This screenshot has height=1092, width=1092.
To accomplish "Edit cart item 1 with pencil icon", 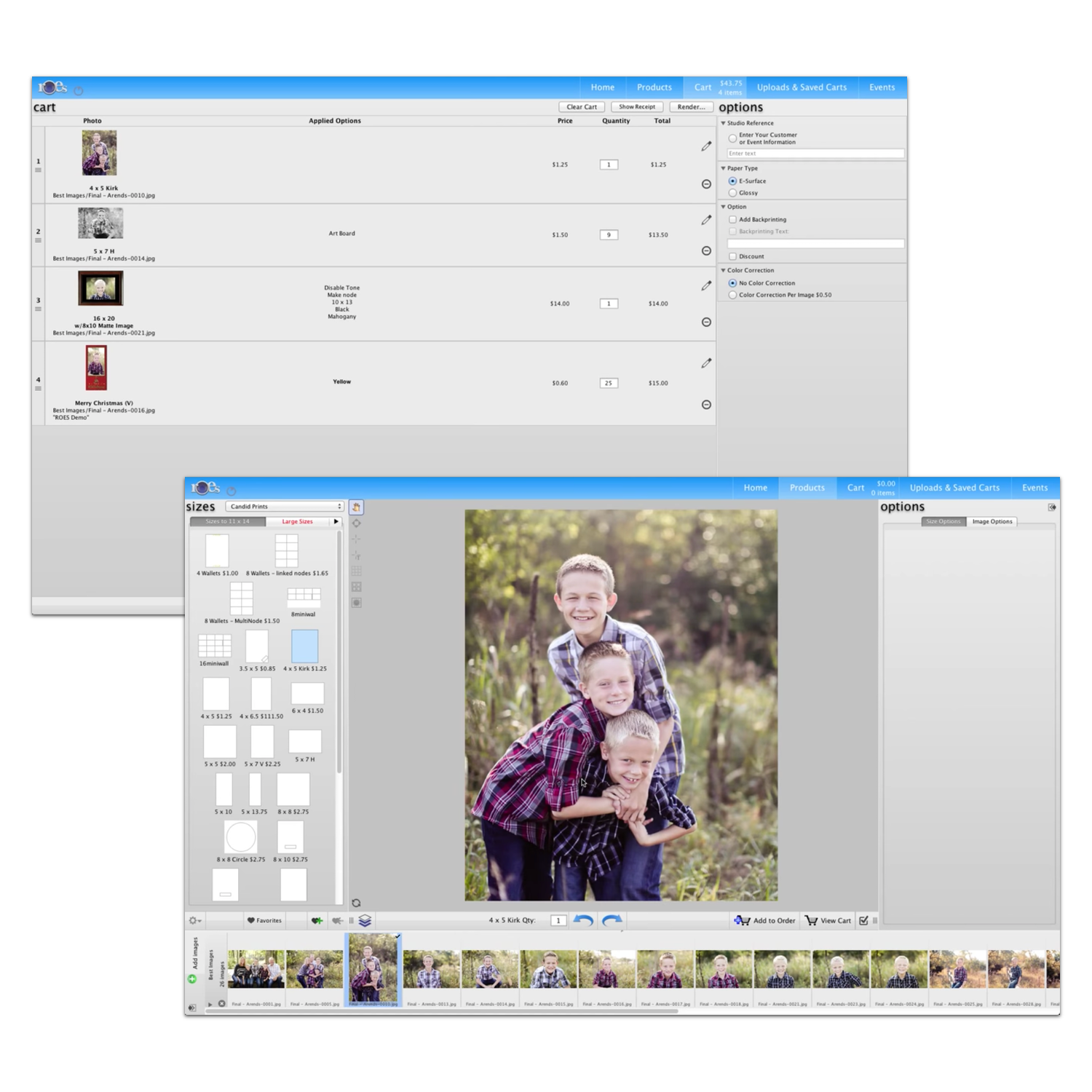I will click(x=706, y=146).
